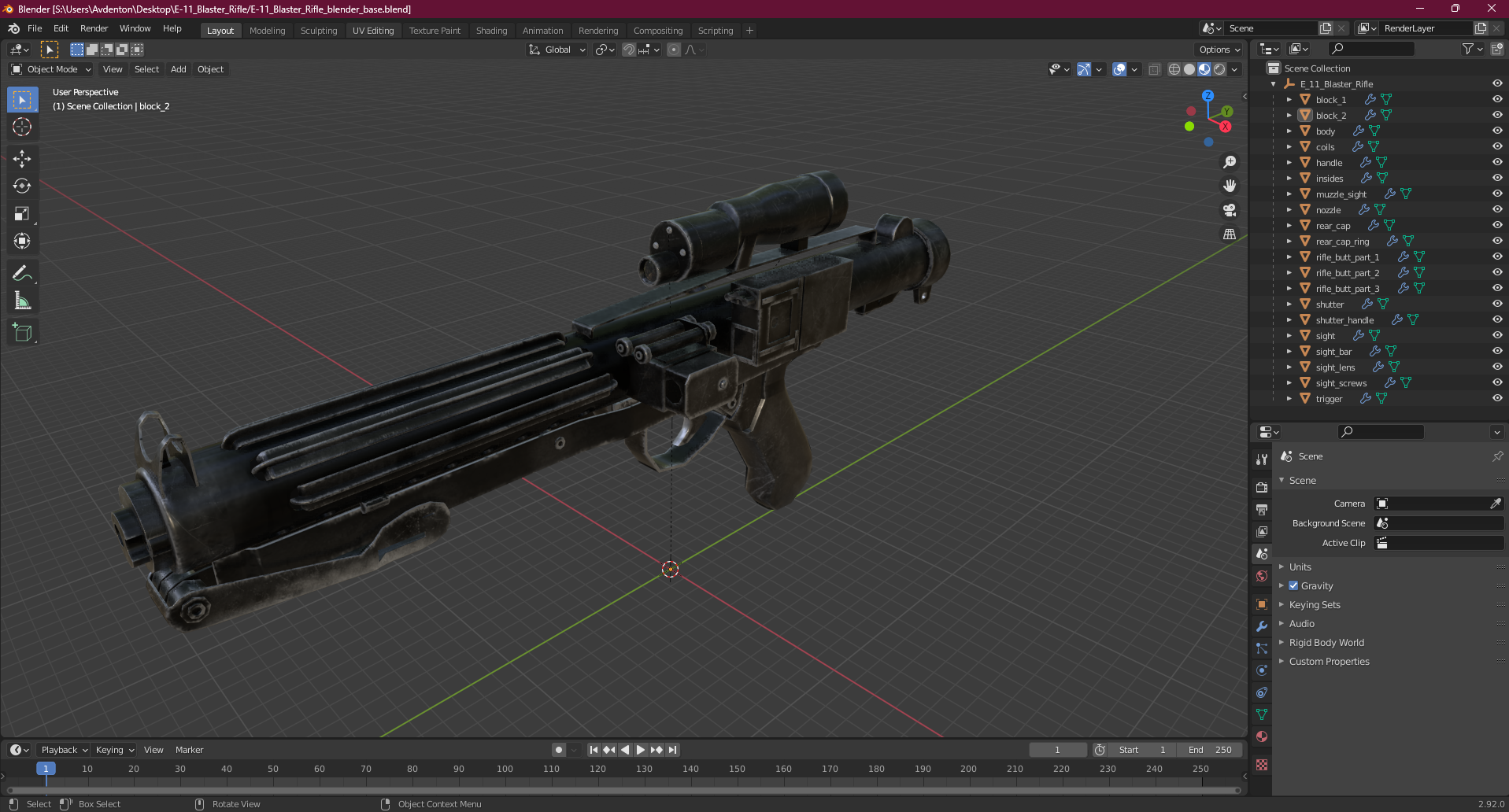Switch to wireframe viewport shading

click(1174, 69)
